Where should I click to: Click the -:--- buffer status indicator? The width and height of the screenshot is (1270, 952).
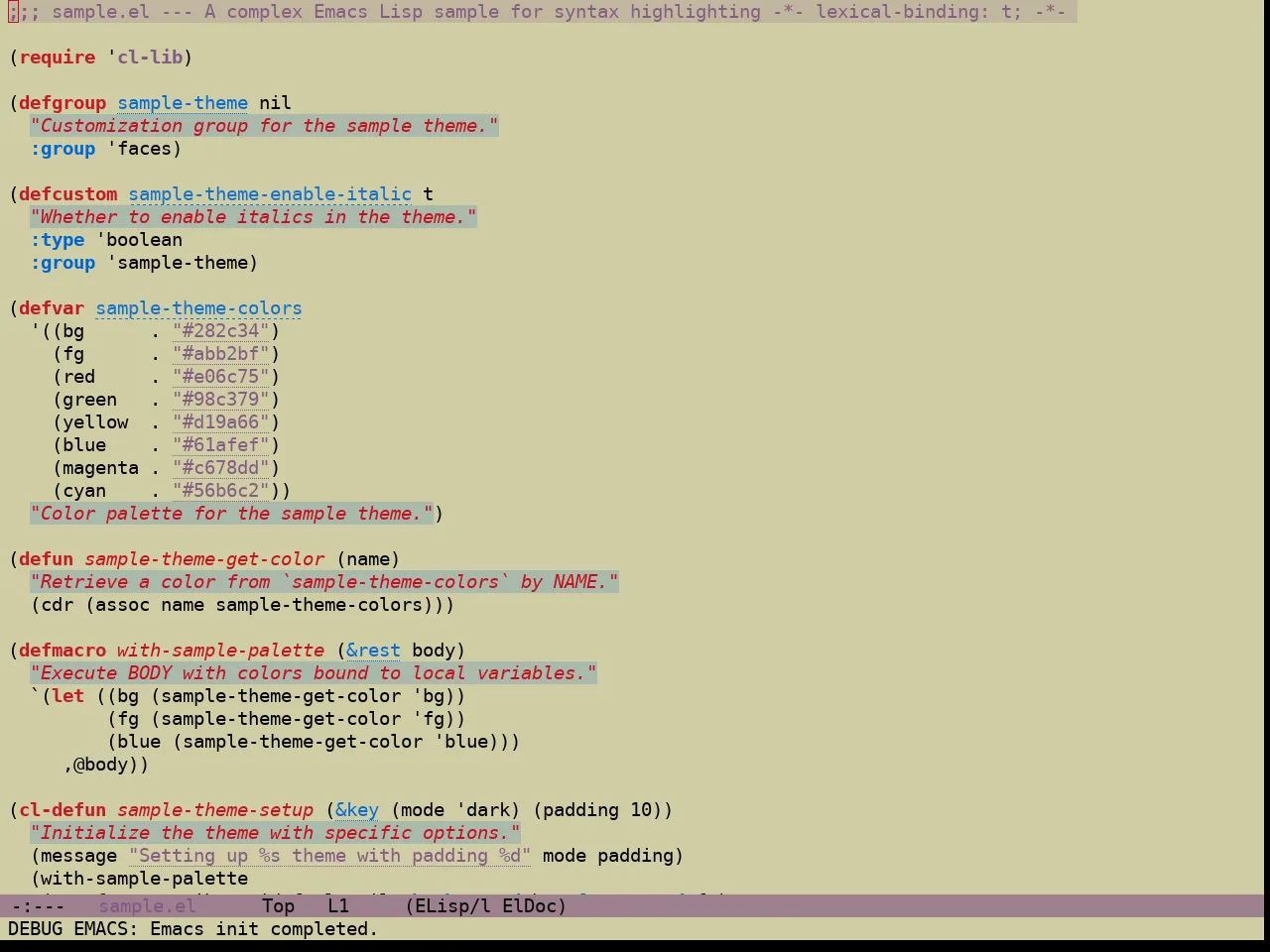pos(38,905)
